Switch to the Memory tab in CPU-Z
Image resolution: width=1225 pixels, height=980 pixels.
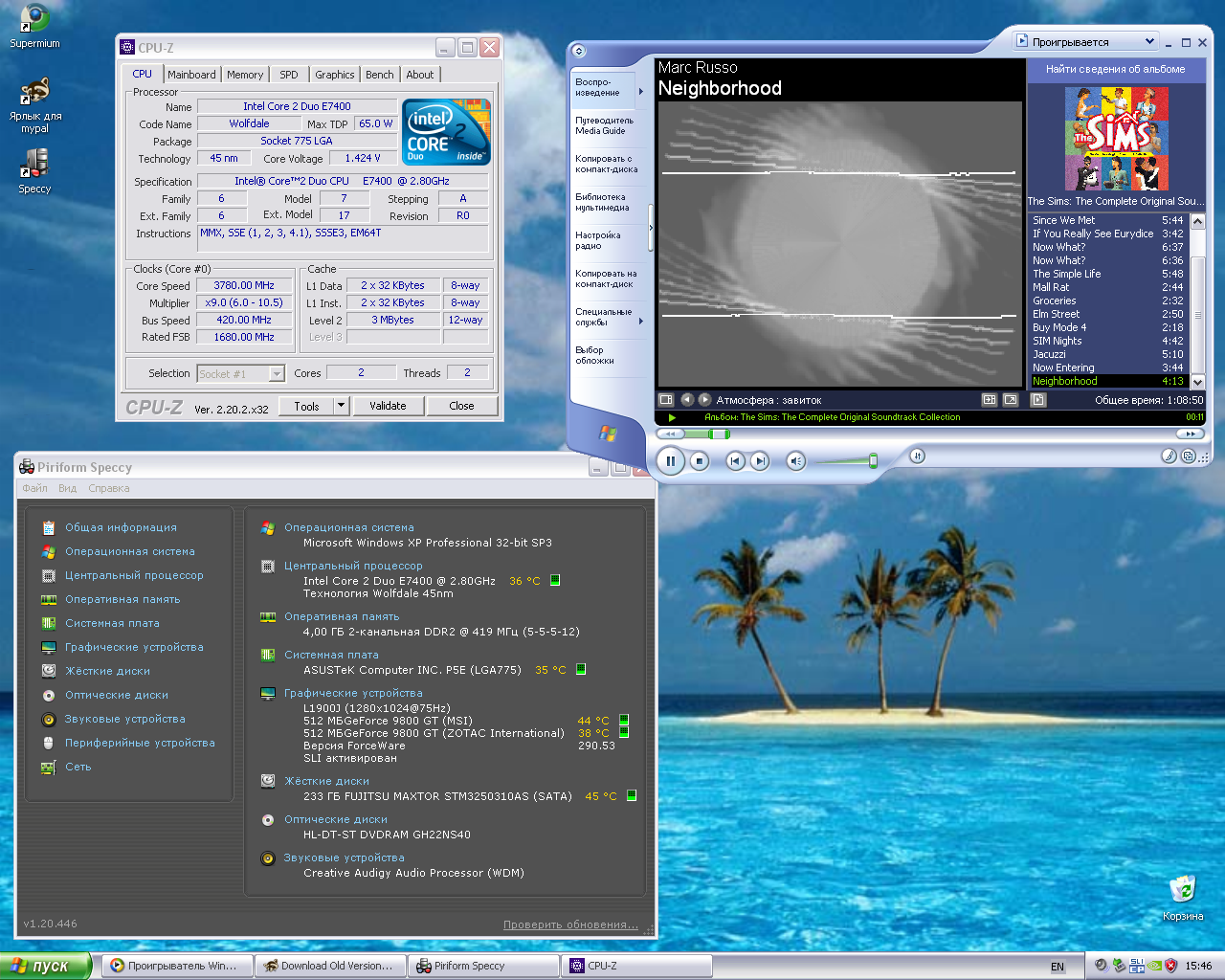pyautogui.click(x=245, y=75)
